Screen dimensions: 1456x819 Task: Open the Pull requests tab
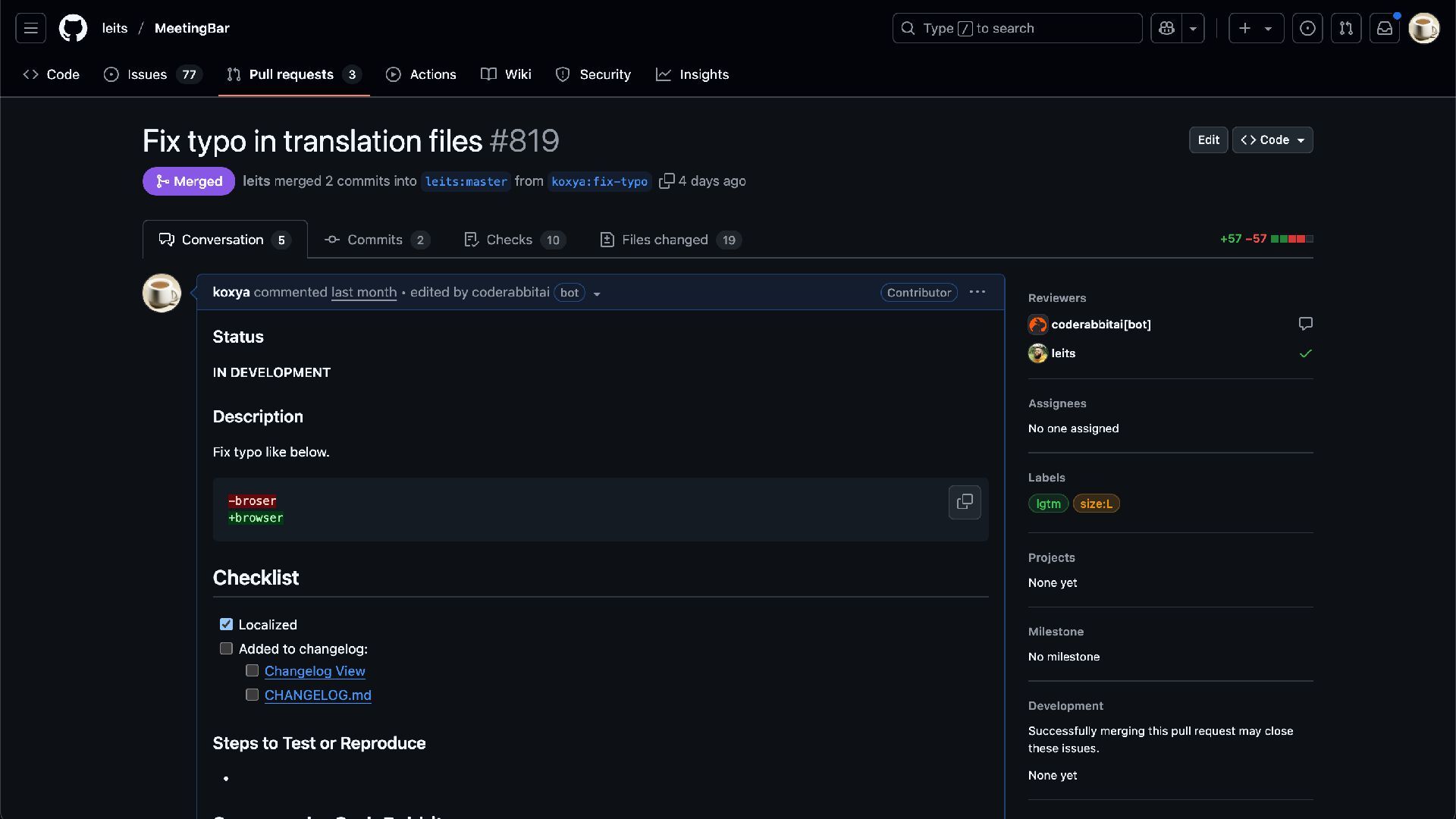tap(294, 74)
